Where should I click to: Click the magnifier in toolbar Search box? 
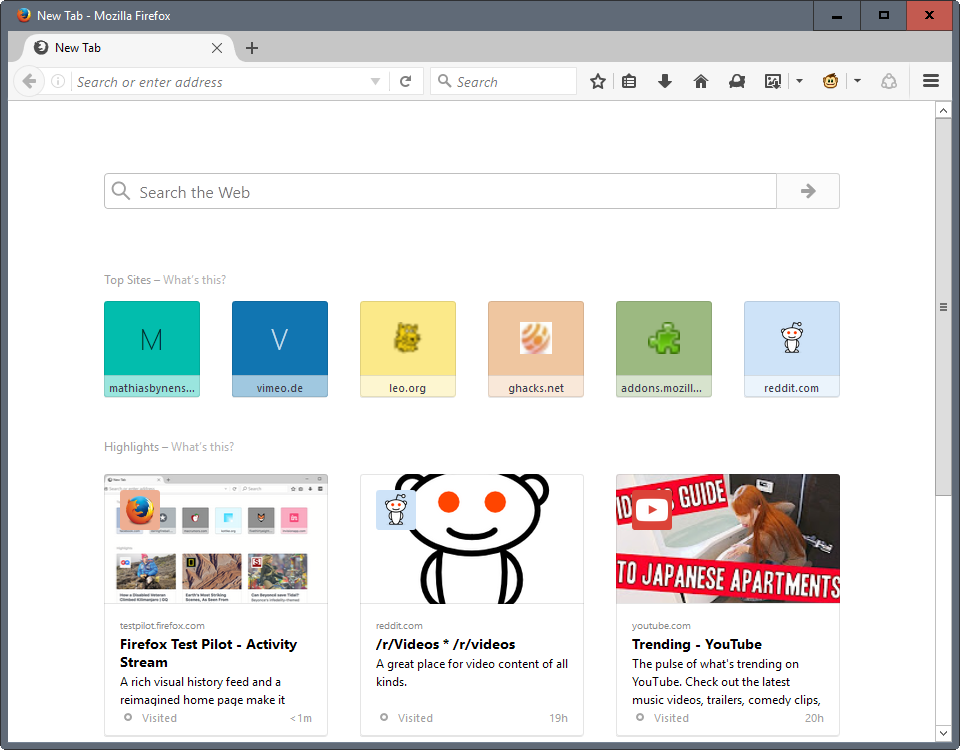(444, 81)
